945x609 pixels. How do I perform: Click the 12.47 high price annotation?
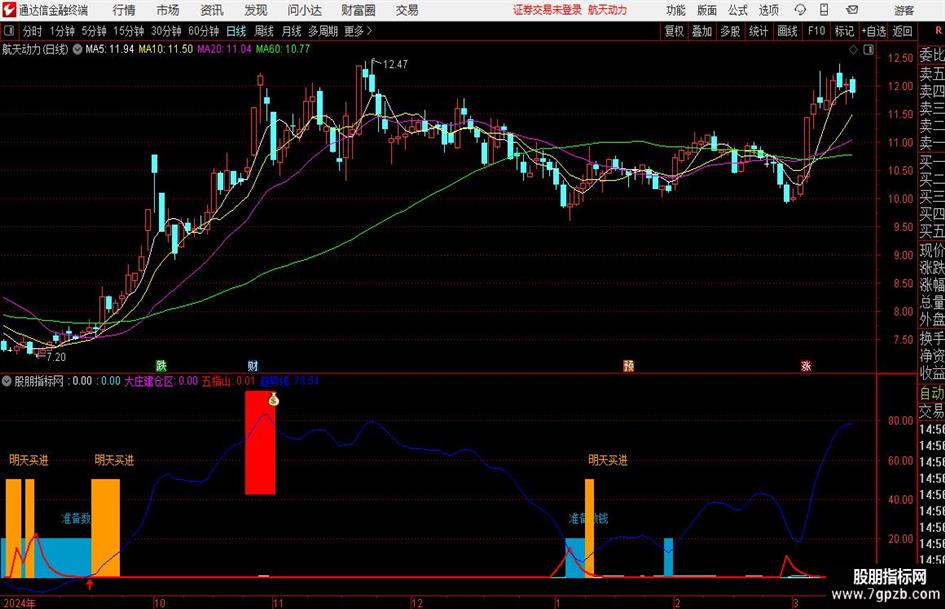[x=395, y=64]
